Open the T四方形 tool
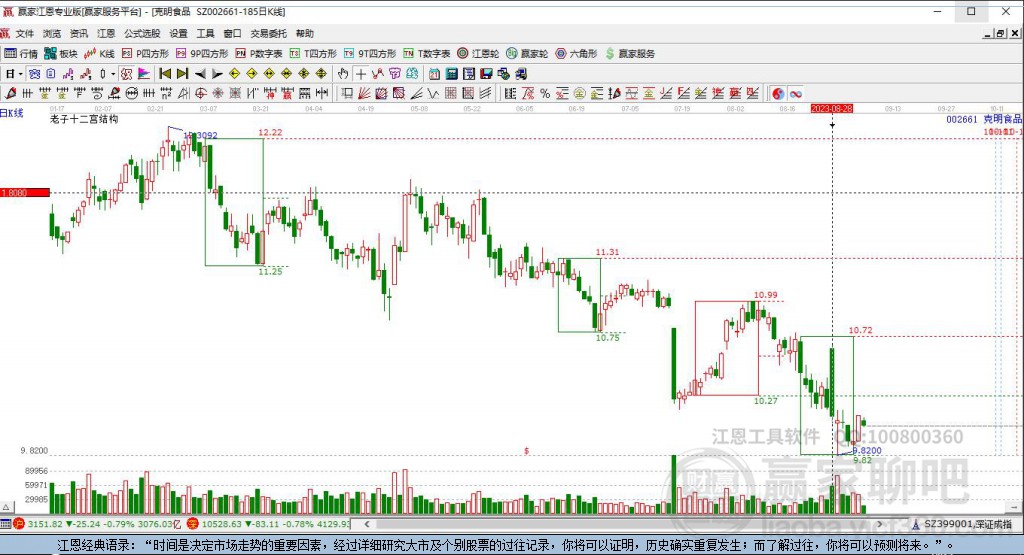1024x555 pixels. pos(313,54)
